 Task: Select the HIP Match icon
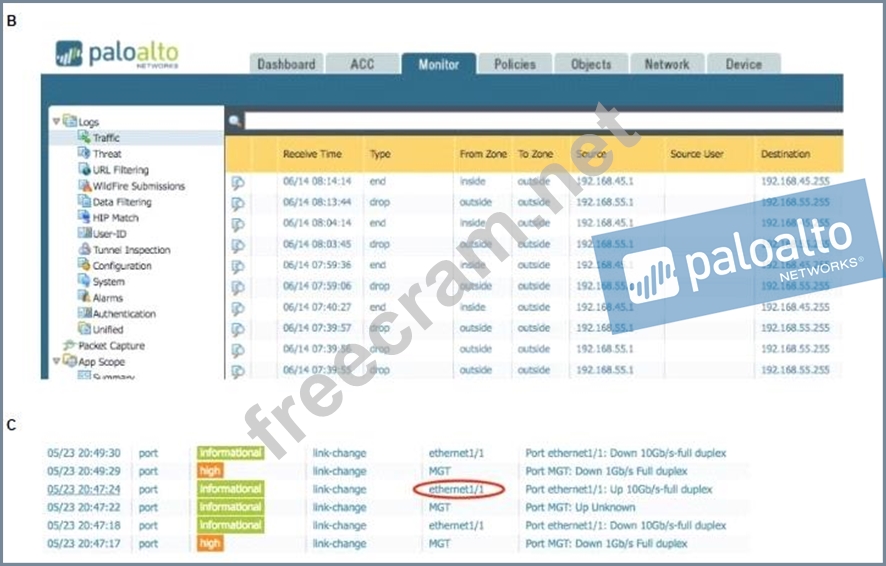tap(85, 218)
